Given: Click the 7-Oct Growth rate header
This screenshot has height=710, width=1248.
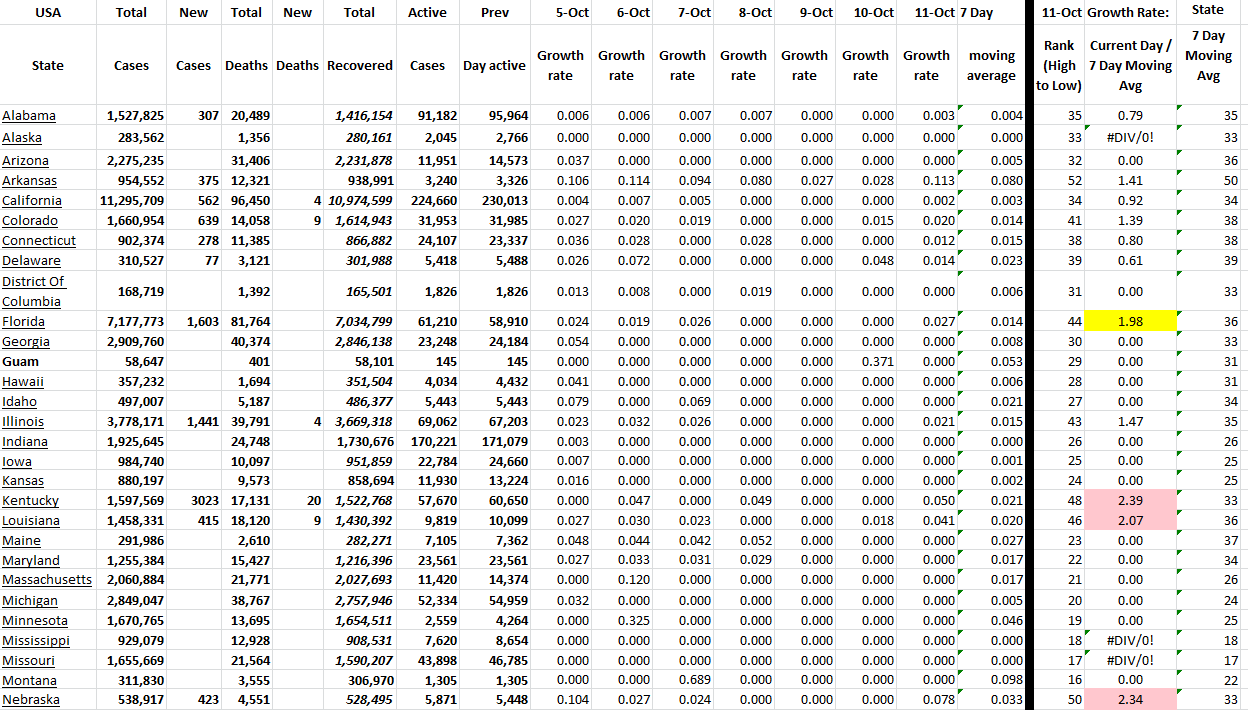Looking at the screenshot, I should 682,55.
